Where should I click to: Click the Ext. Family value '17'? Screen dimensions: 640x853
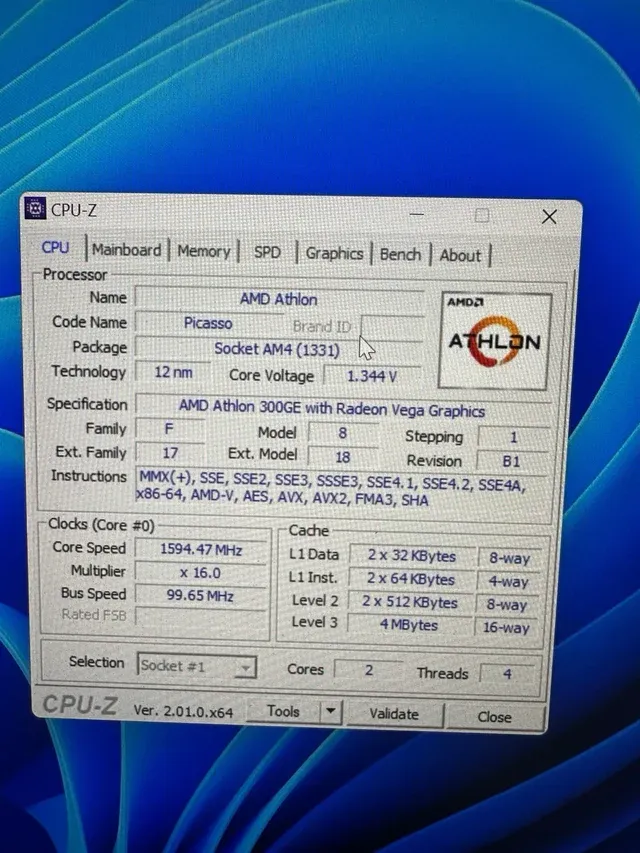[170, 453]
